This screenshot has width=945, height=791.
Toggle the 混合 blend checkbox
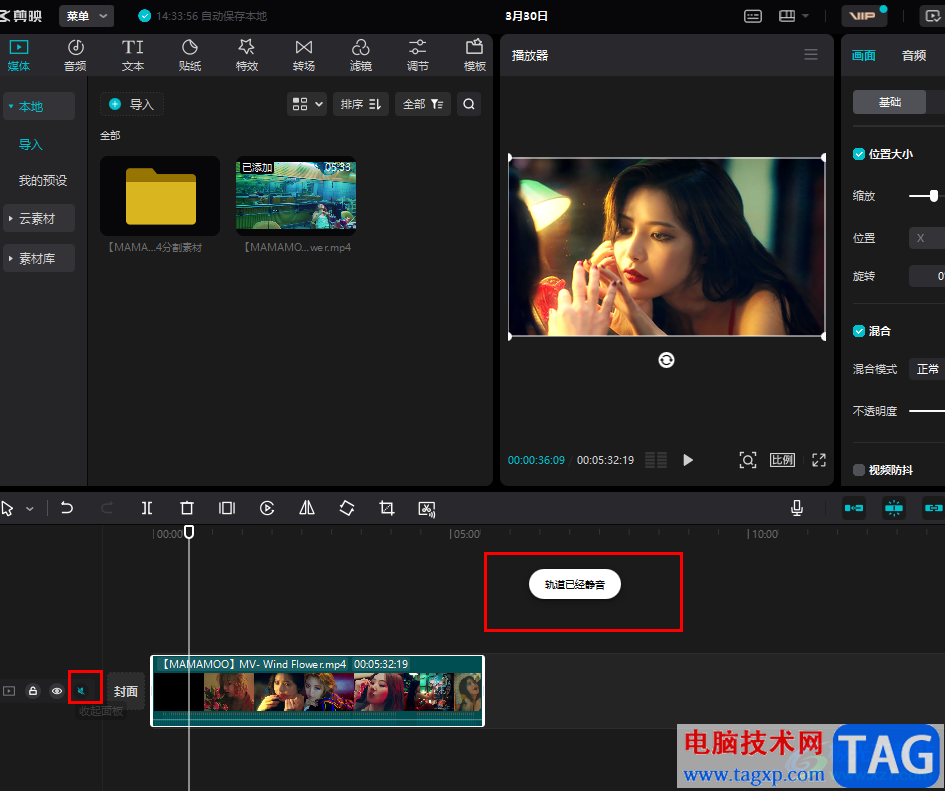click(x=859, y=331)
